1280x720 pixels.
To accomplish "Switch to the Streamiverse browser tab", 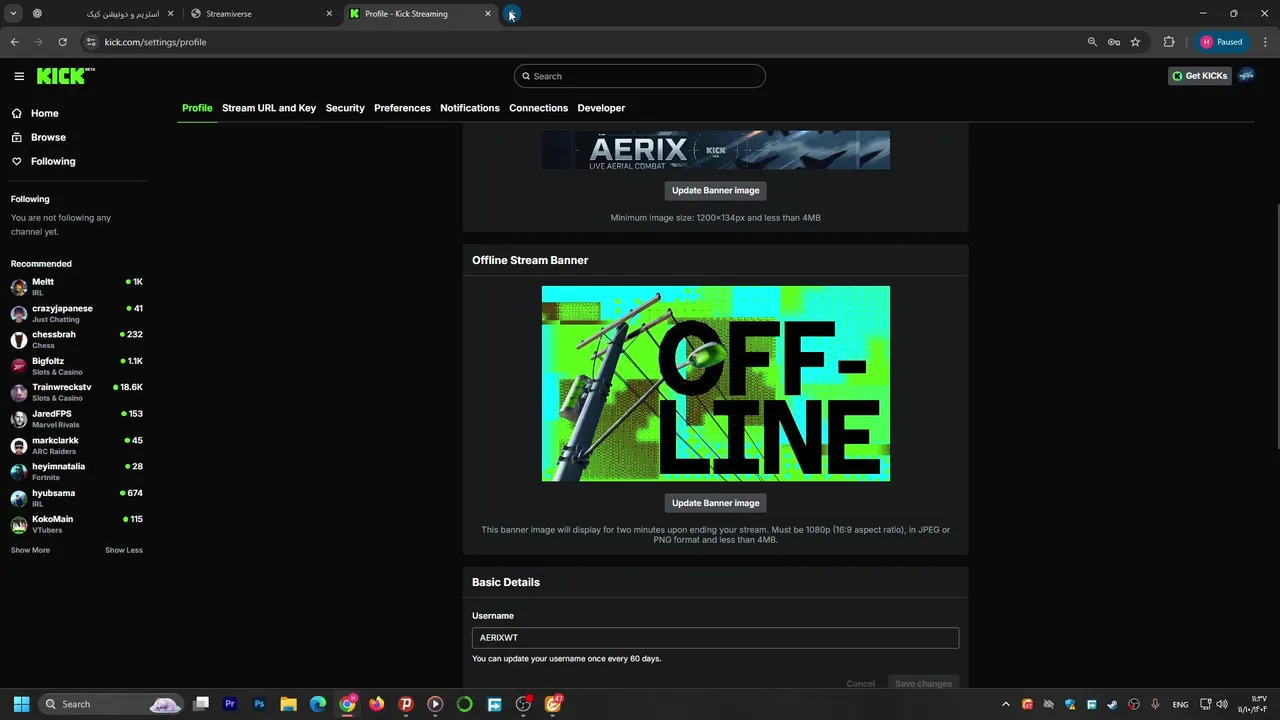I will tap(262, 14).
